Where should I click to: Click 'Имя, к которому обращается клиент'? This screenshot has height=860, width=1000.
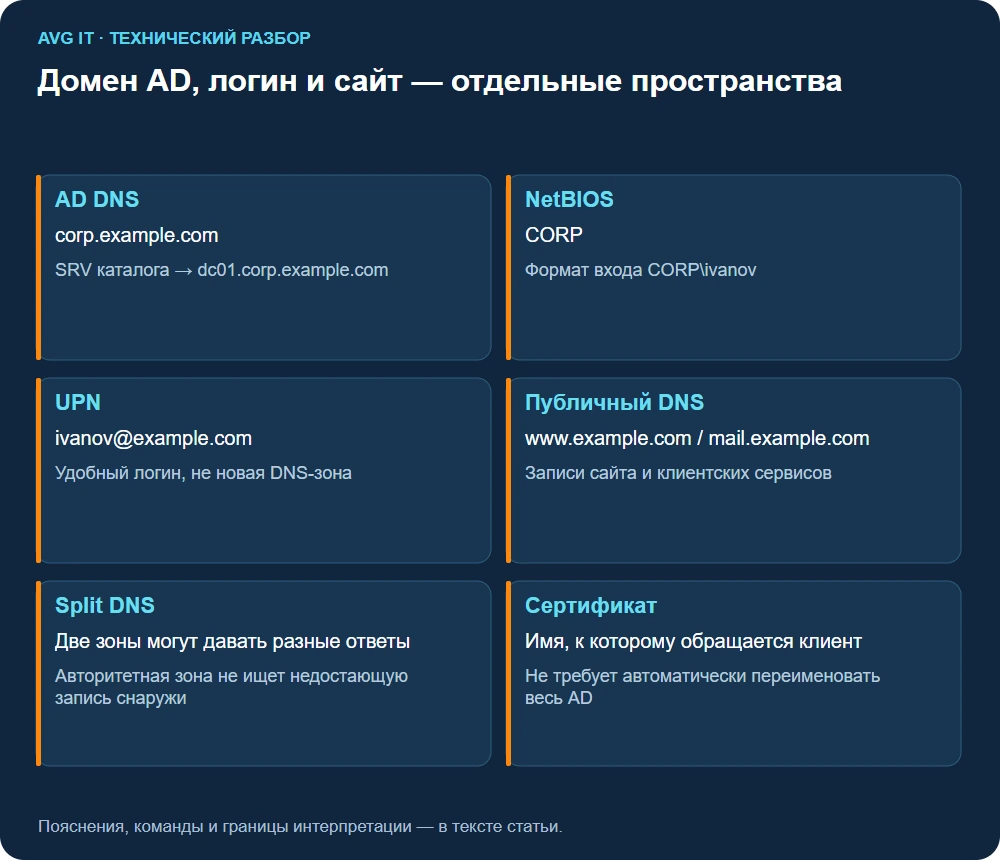click(x=693, y=641)
